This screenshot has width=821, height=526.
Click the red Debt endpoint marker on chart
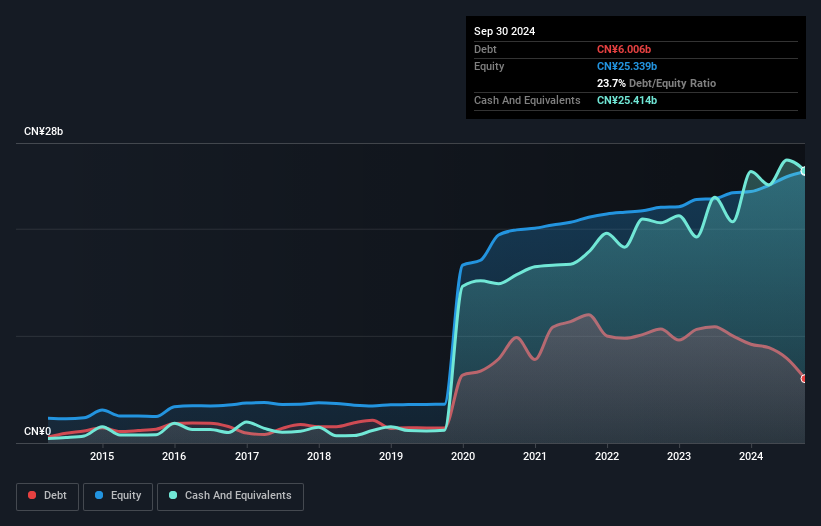[804, 378]
